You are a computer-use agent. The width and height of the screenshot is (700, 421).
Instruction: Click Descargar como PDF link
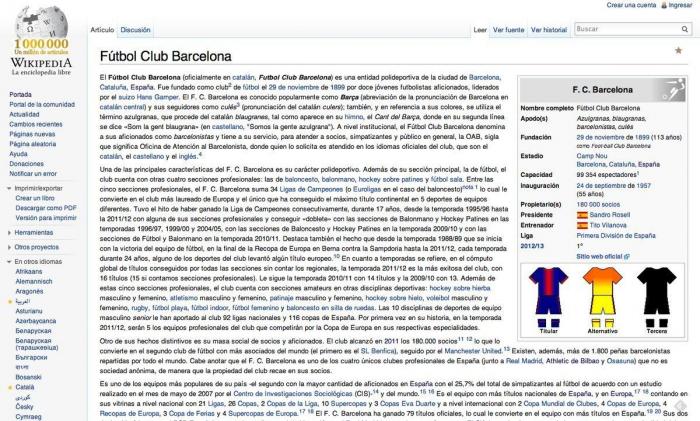pos(46,208)
